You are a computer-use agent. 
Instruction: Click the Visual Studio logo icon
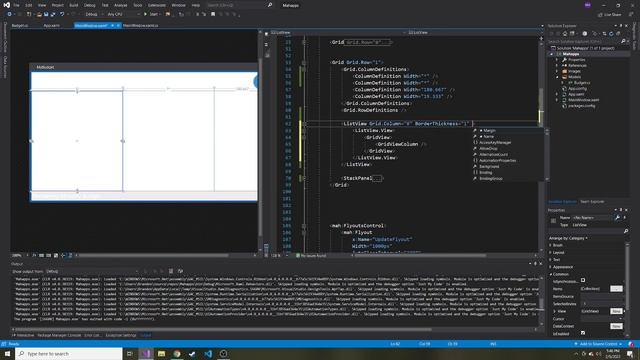tap(7, 5)
